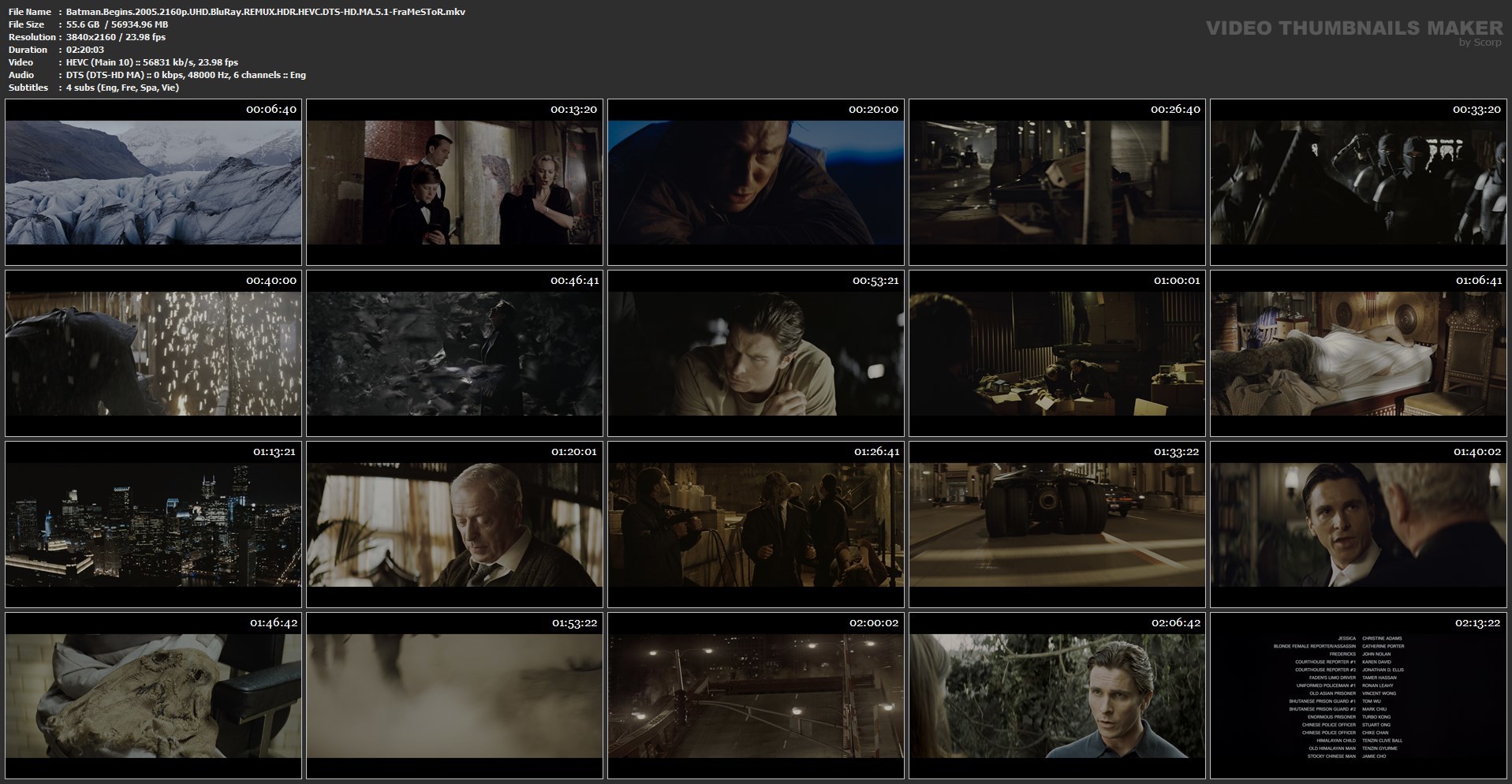This screenshot has height=784, width=1512.
Task: Select the end credits thumbnail at 02:13:22
Action: [1358, 696]
